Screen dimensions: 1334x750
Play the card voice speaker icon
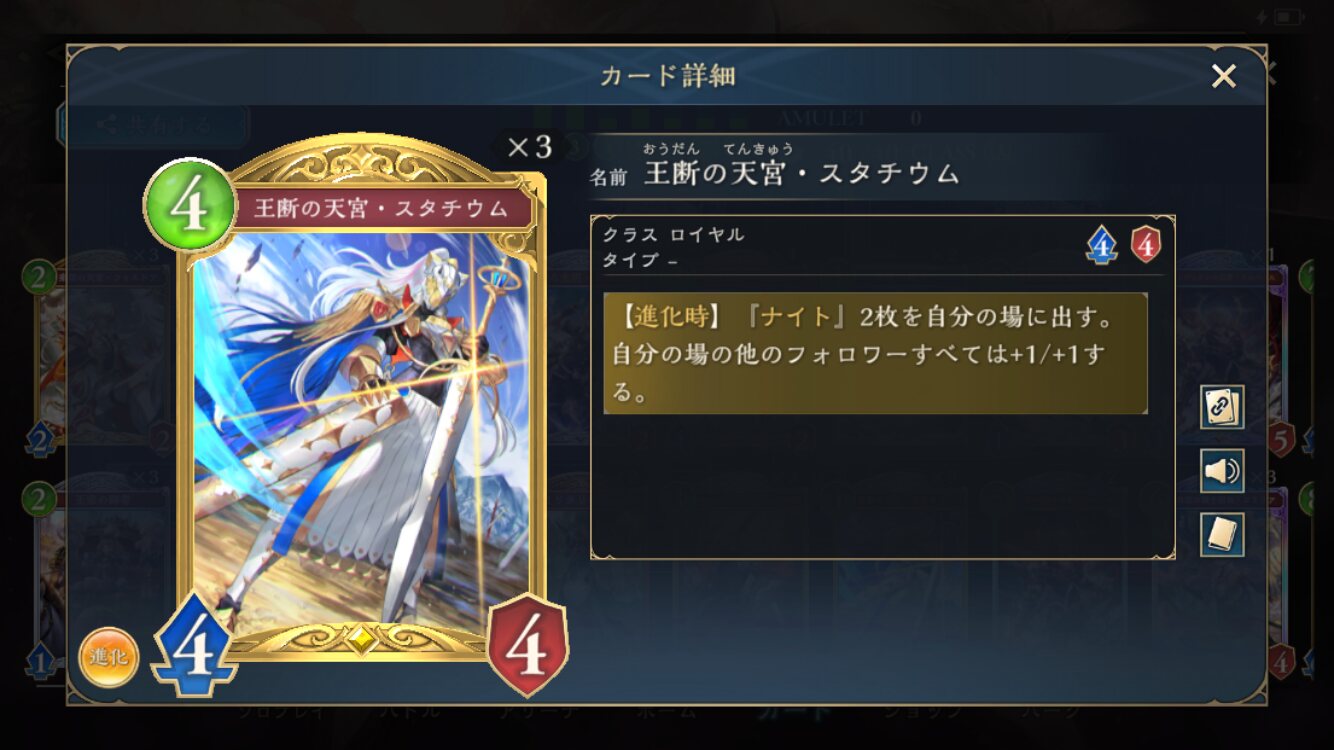coord(1222,471)
